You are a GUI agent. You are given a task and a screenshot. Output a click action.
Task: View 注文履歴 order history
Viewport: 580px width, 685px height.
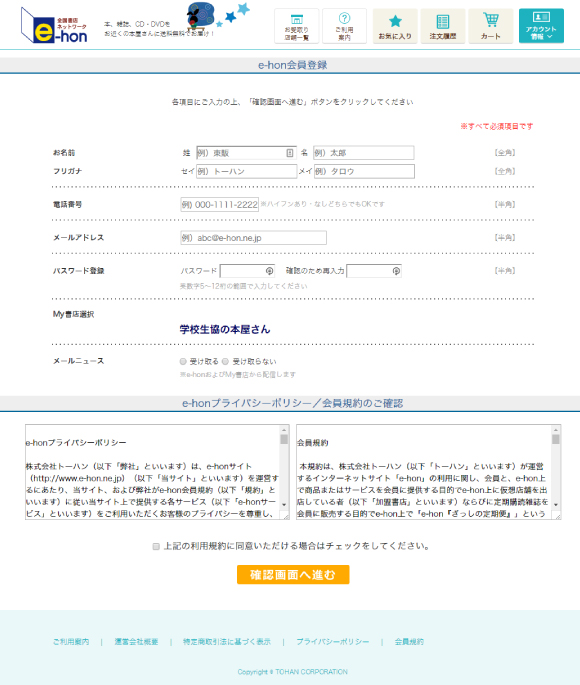[442, 26]
